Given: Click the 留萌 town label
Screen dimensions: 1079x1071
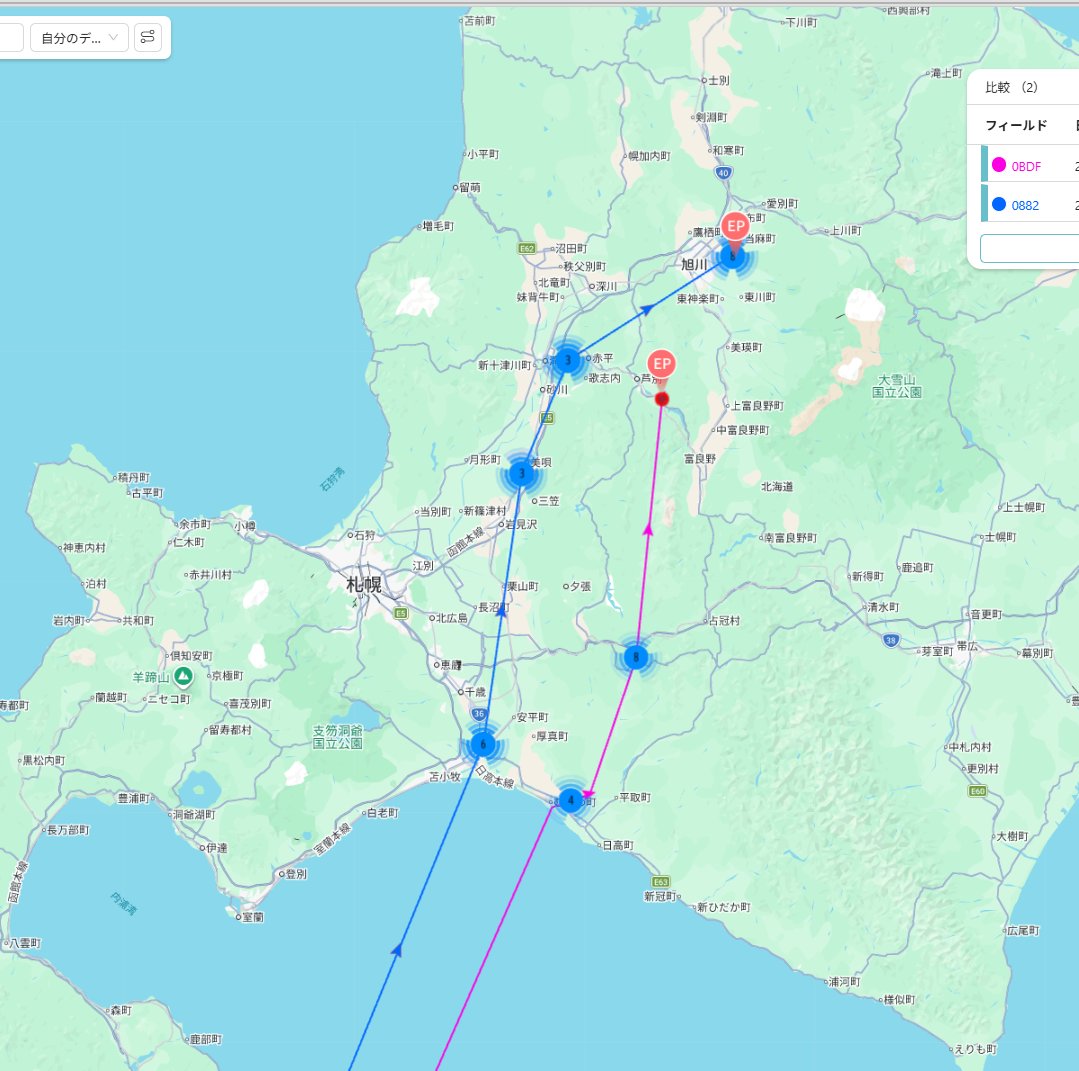Looking at the screenshot, I should 470,187.
